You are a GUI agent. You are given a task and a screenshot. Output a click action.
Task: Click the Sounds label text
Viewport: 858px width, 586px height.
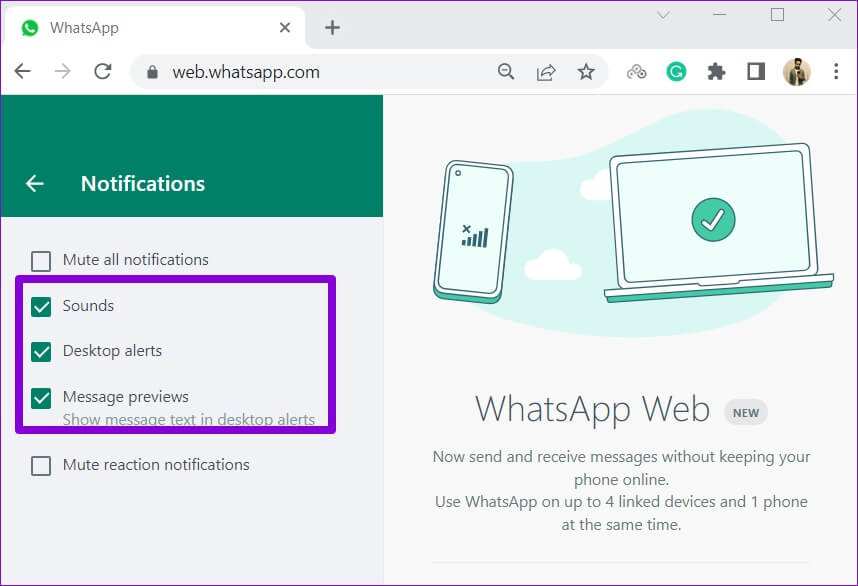(x=88, y=305)
